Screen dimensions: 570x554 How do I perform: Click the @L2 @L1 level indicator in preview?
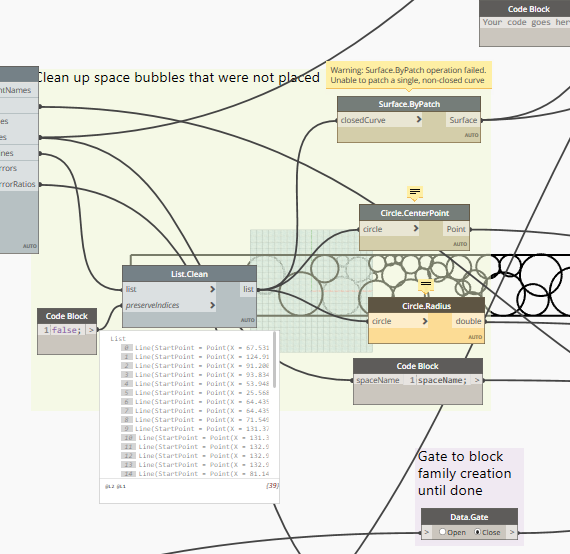[x=115, y=486]
